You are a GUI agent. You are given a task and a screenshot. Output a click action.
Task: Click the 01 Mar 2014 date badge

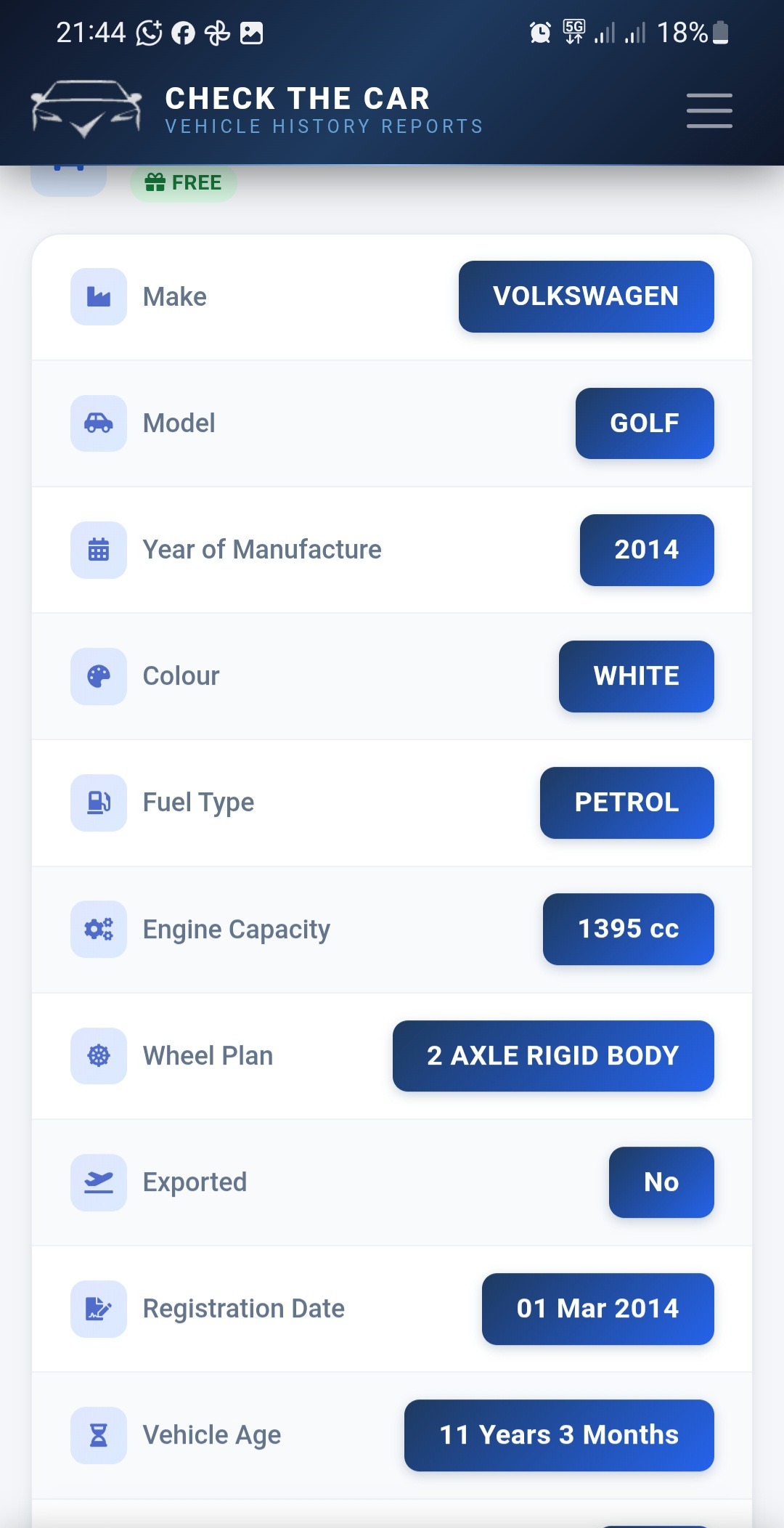(597, 1309)
